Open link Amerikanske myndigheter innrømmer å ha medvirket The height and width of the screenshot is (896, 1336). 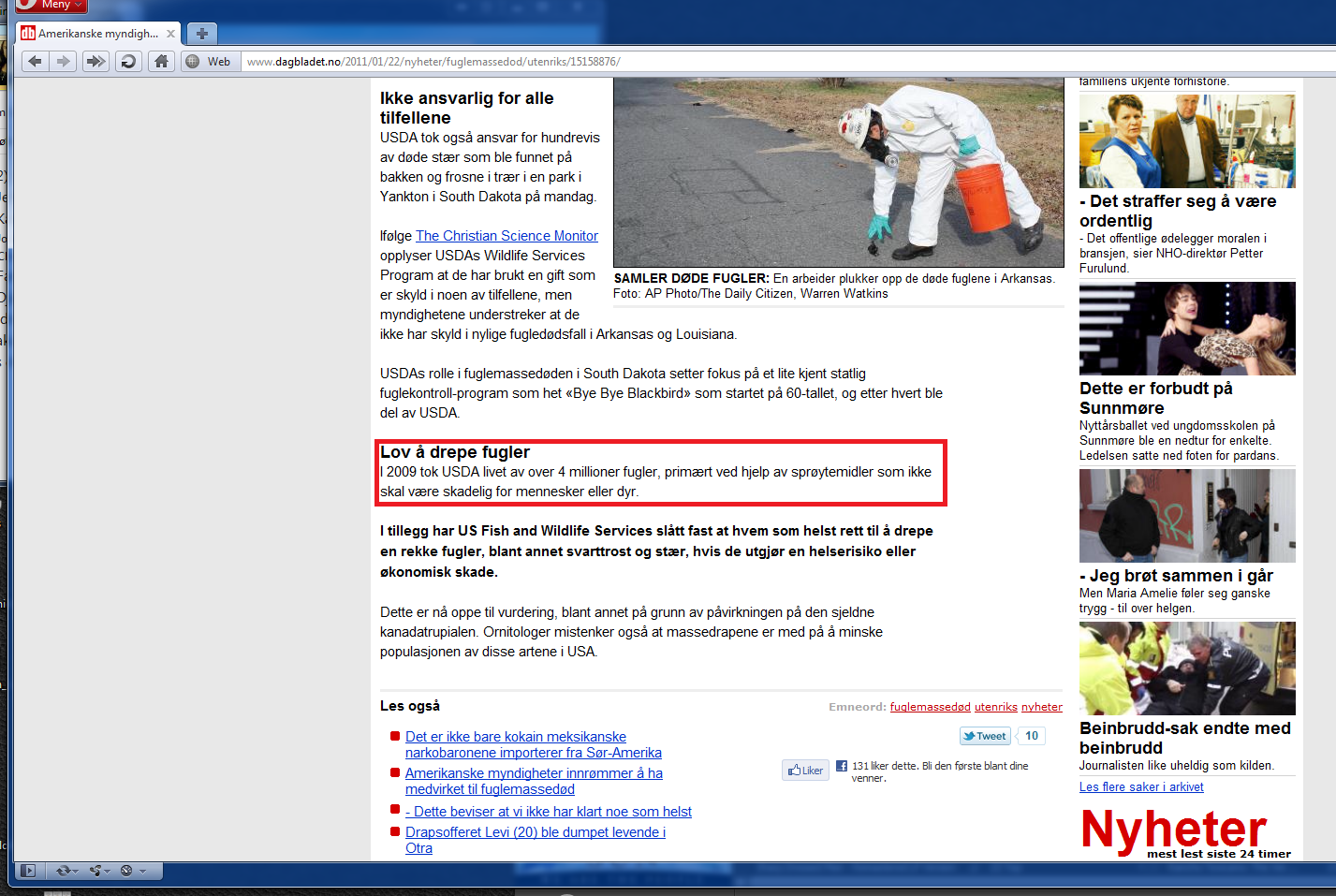point(534,782)
